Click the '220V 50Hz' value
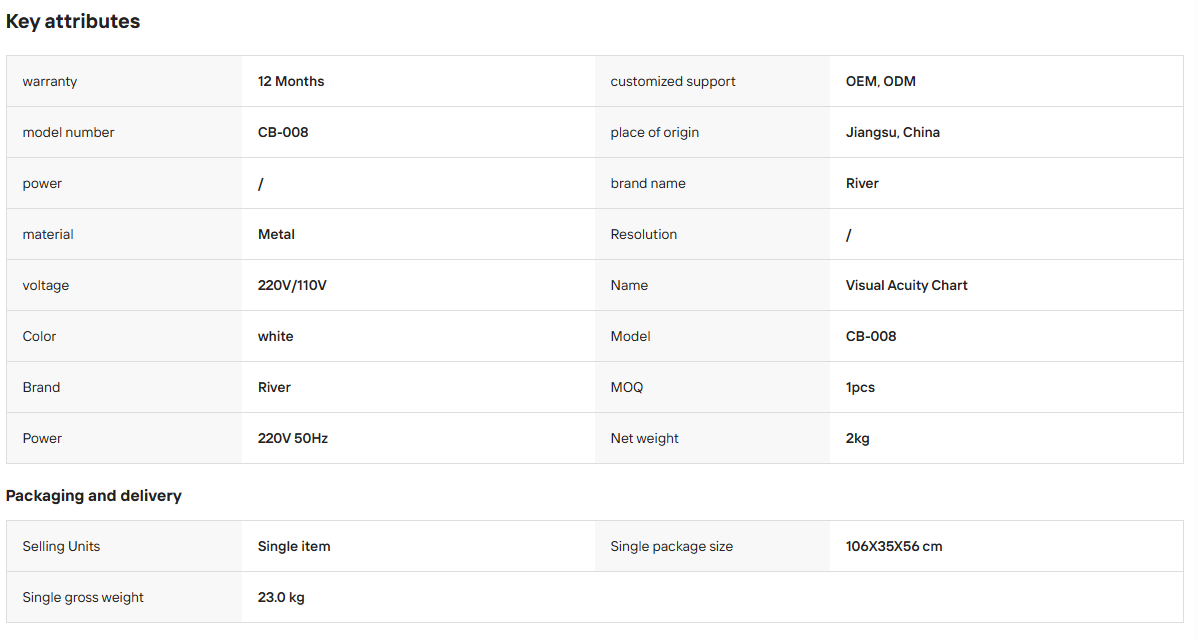This screenshot has height=640, width=1197. tap(293, 438)
